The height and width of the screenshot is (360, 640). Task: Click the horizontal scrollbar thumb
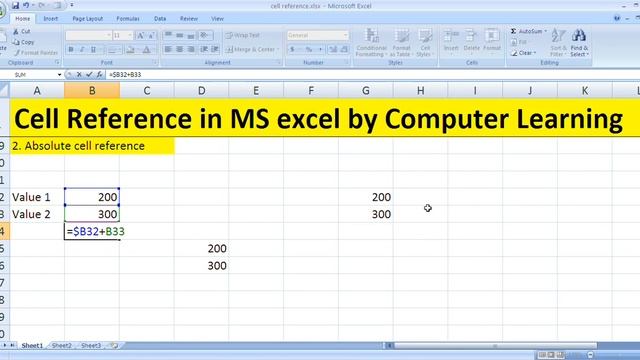(495, 346)
